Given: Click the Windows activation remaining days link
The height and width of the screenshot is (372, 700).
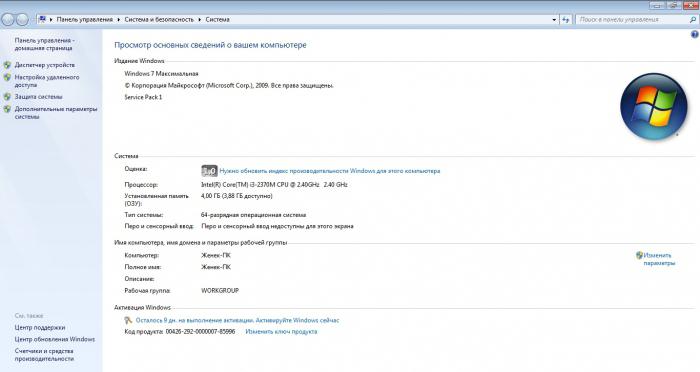Looking at the screenshot, I should point(238,320).
